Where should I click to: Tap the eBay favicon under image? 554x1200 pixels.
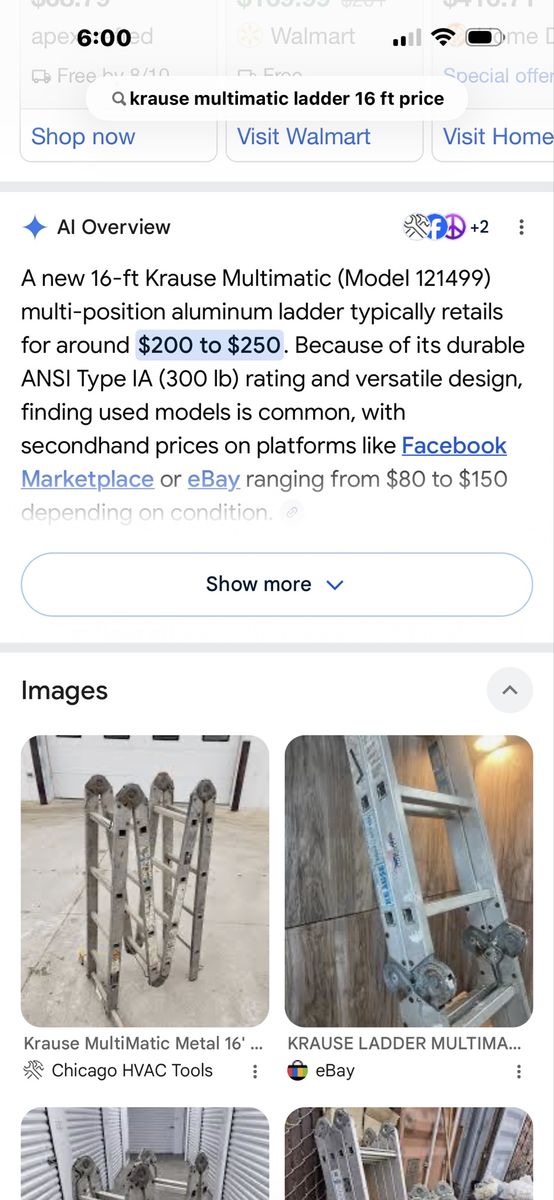[x=297, y=1070]
